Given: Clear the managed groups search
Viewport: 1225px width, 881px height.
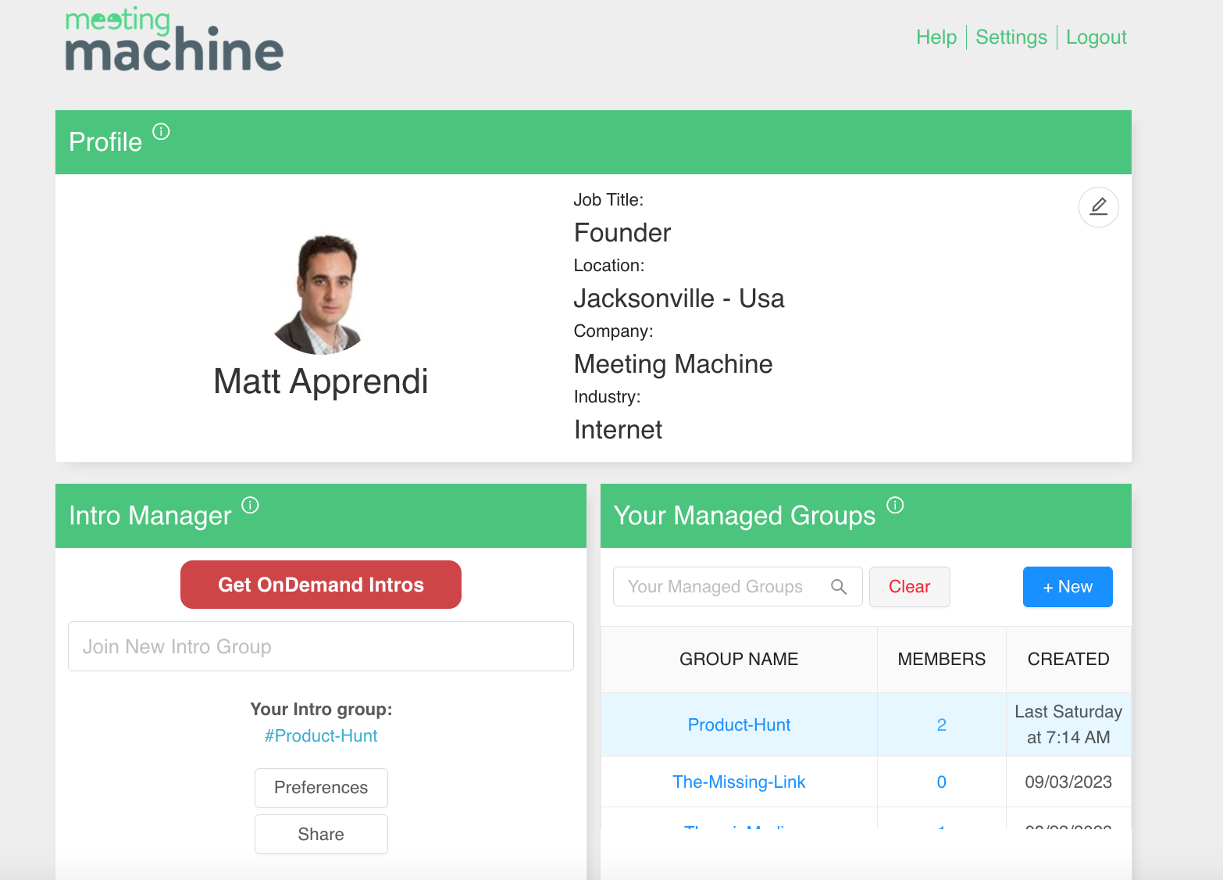Looking at the screenshot, I should click(909, 587).
